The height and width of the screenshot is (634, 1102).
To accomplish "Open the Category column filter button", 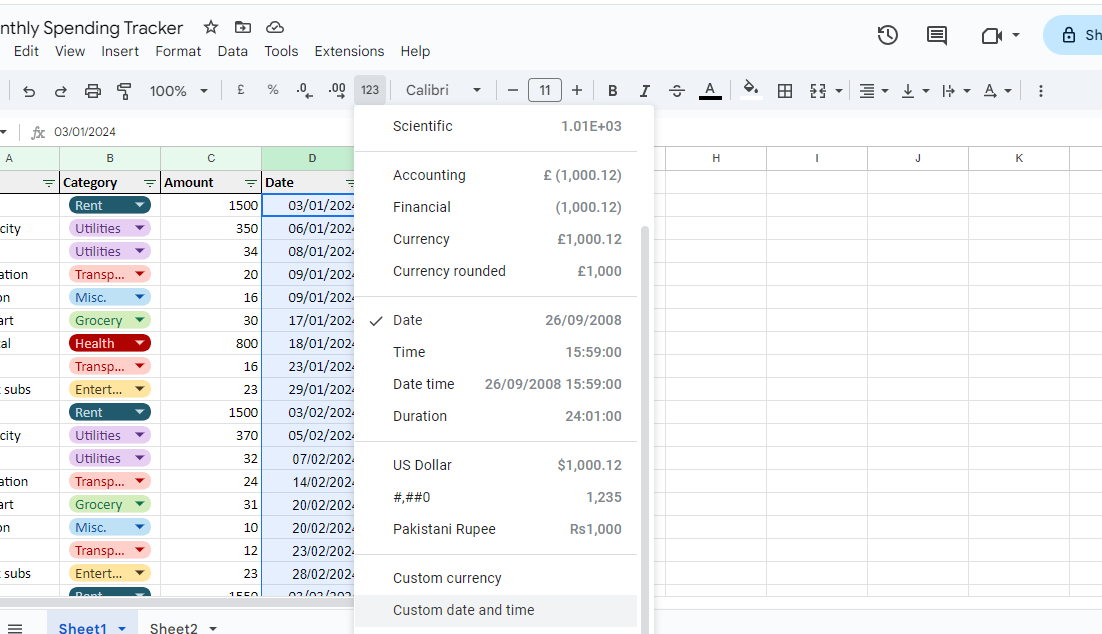I will coord(150,183).
